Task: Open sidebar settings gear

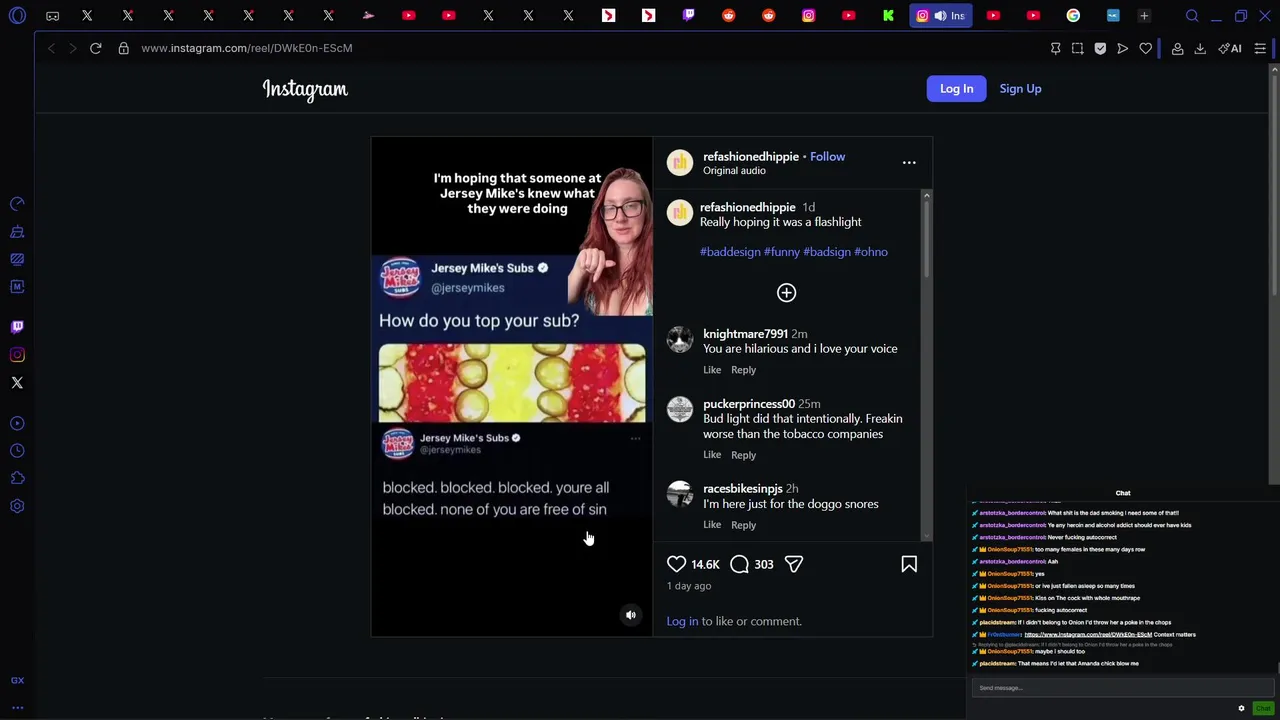Action: pos(17,506)
